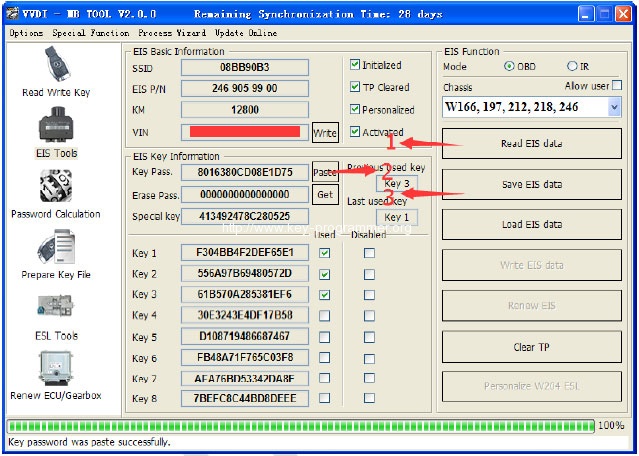The image size is (639, 456).
Task: Open the Prepare Key File icon
Action: (x=56, y=247)
